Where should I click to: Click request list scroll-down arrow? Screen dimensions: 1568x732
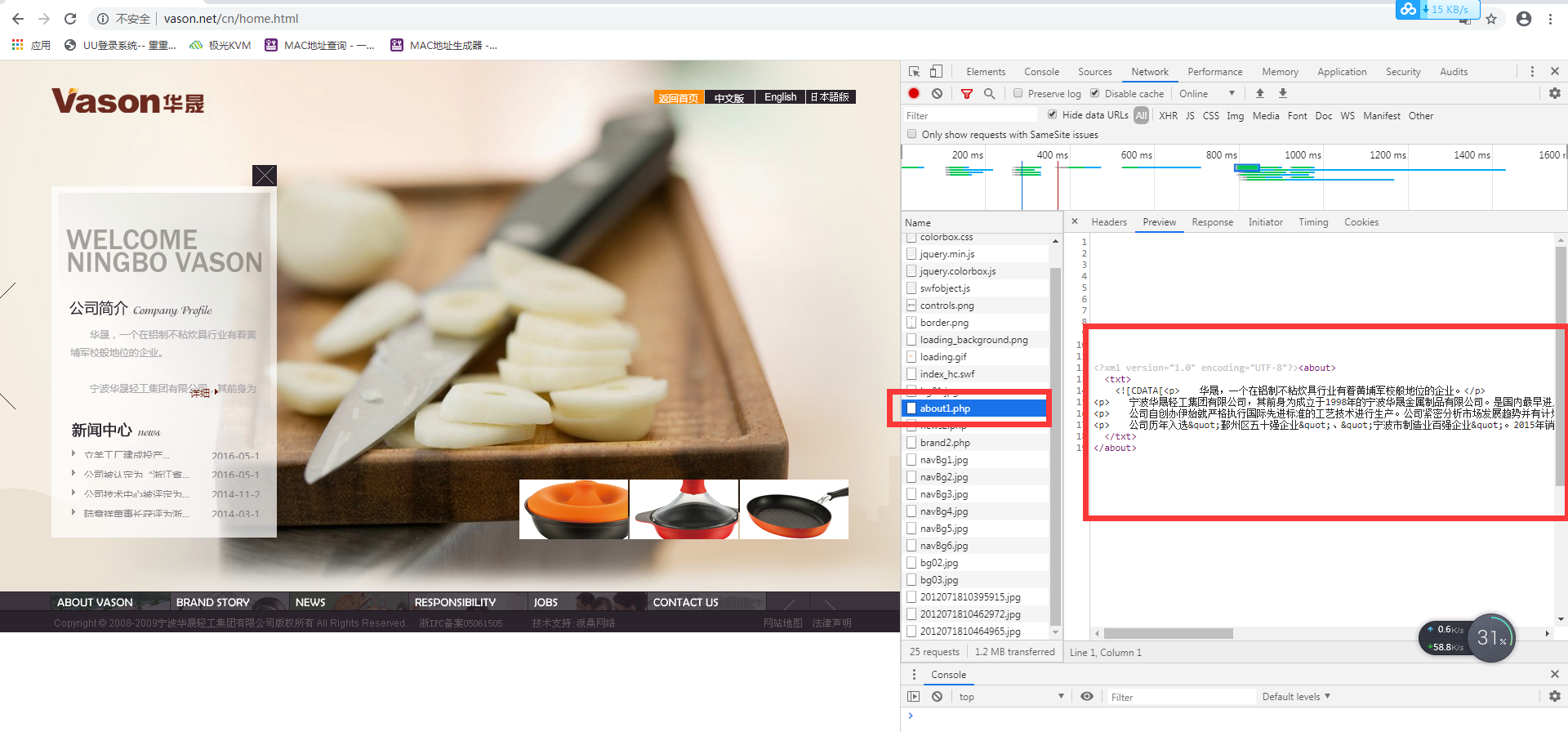coord(1055,632)
